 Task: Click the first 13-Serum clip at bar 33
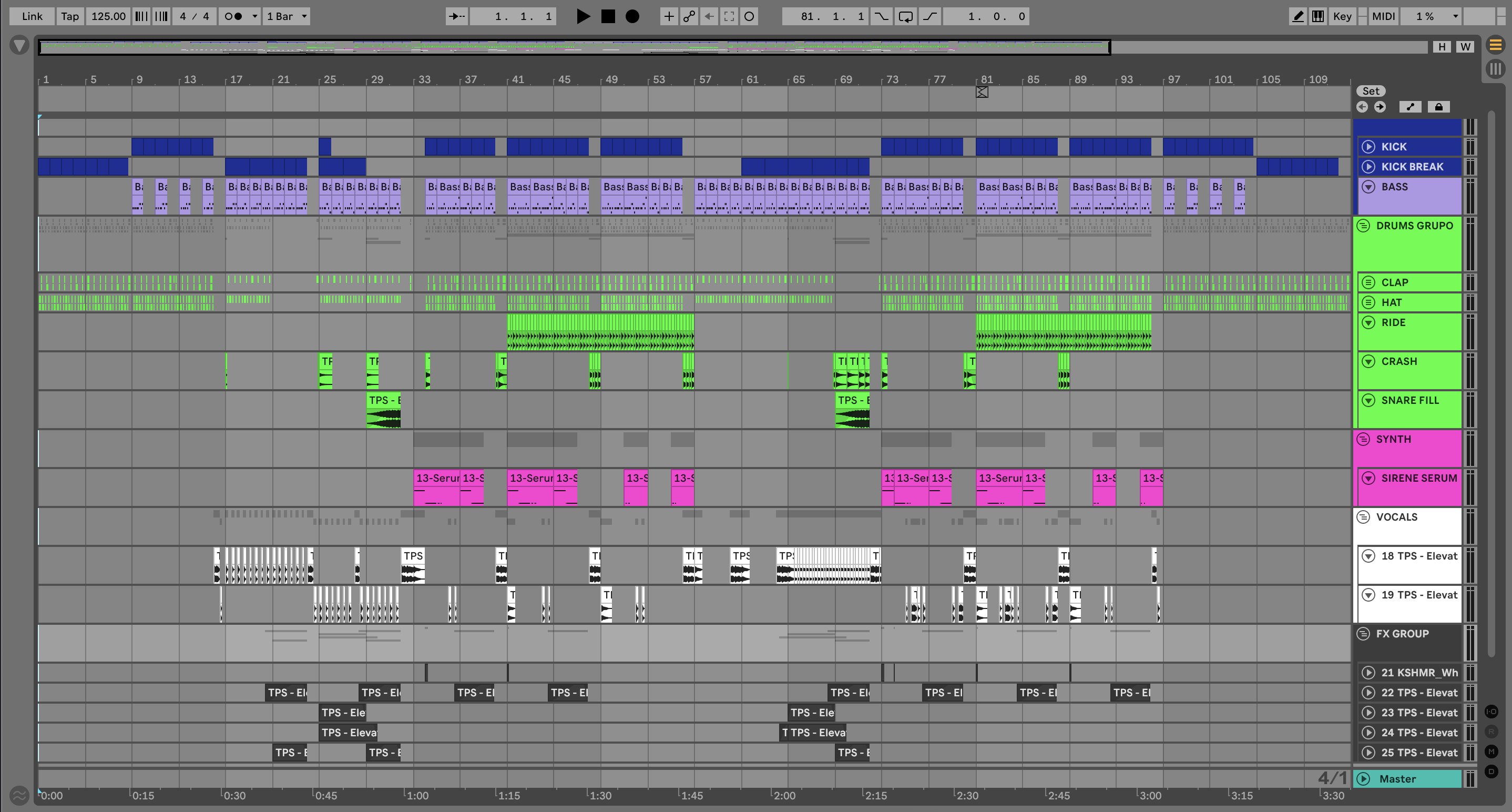point(437,488)
